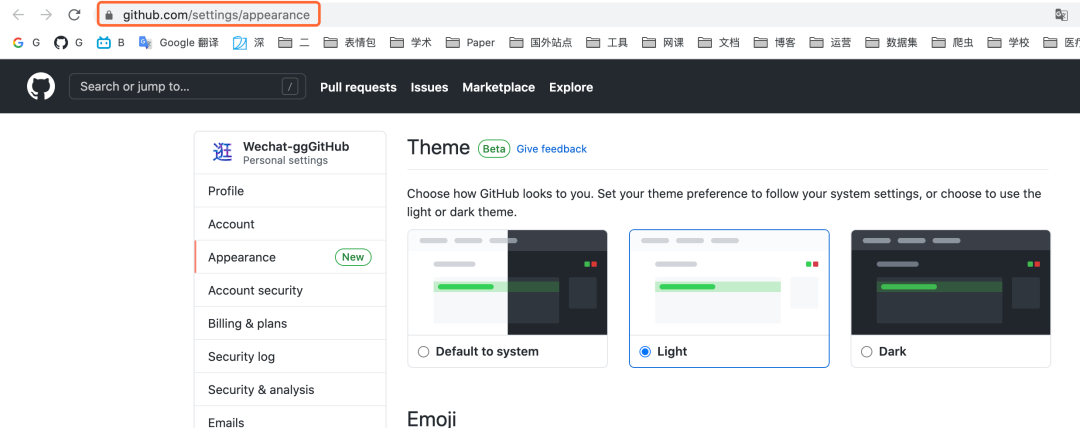Open the 深 bookmark
Screen dimensions: 1080x428
click(x=249, y=43)
